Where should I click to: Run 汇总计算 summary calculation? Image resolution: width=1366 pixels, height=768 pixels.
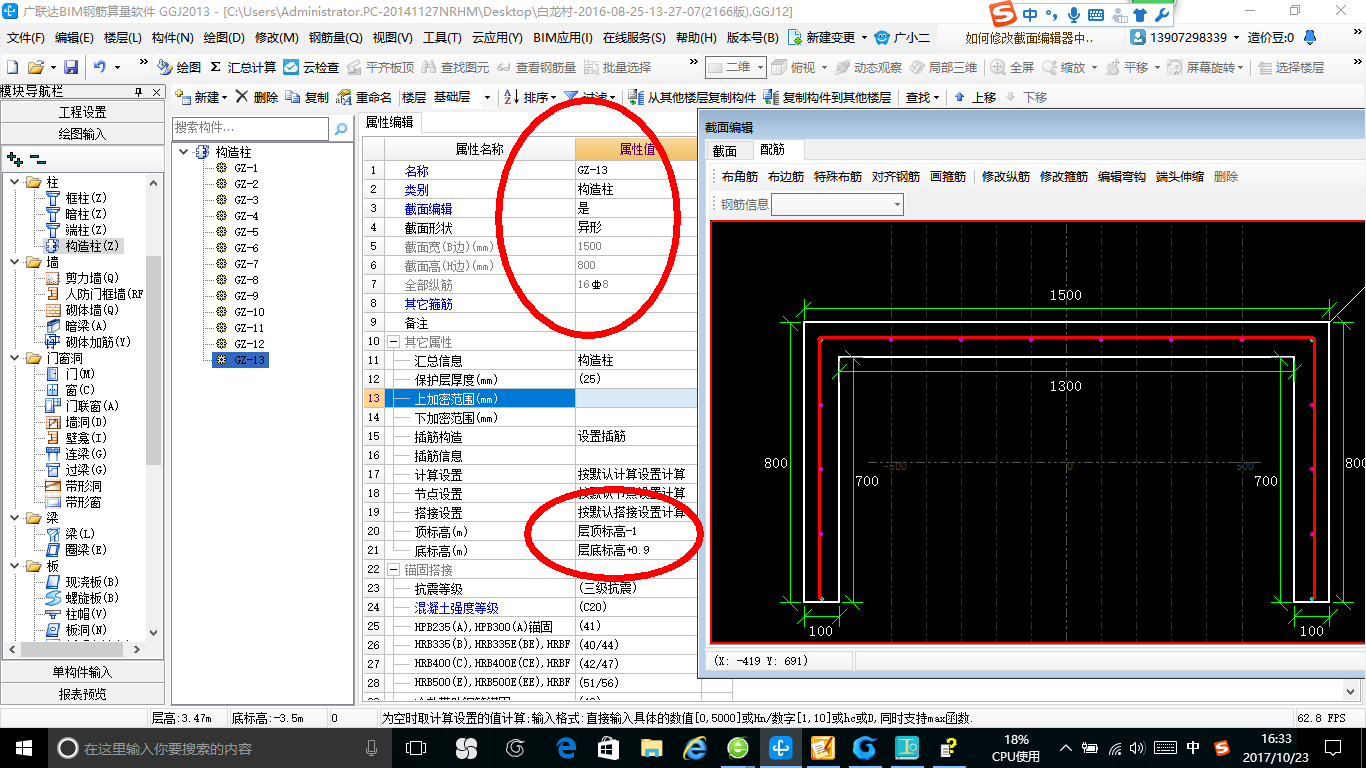pyautogui.click(x=243, y=67)
